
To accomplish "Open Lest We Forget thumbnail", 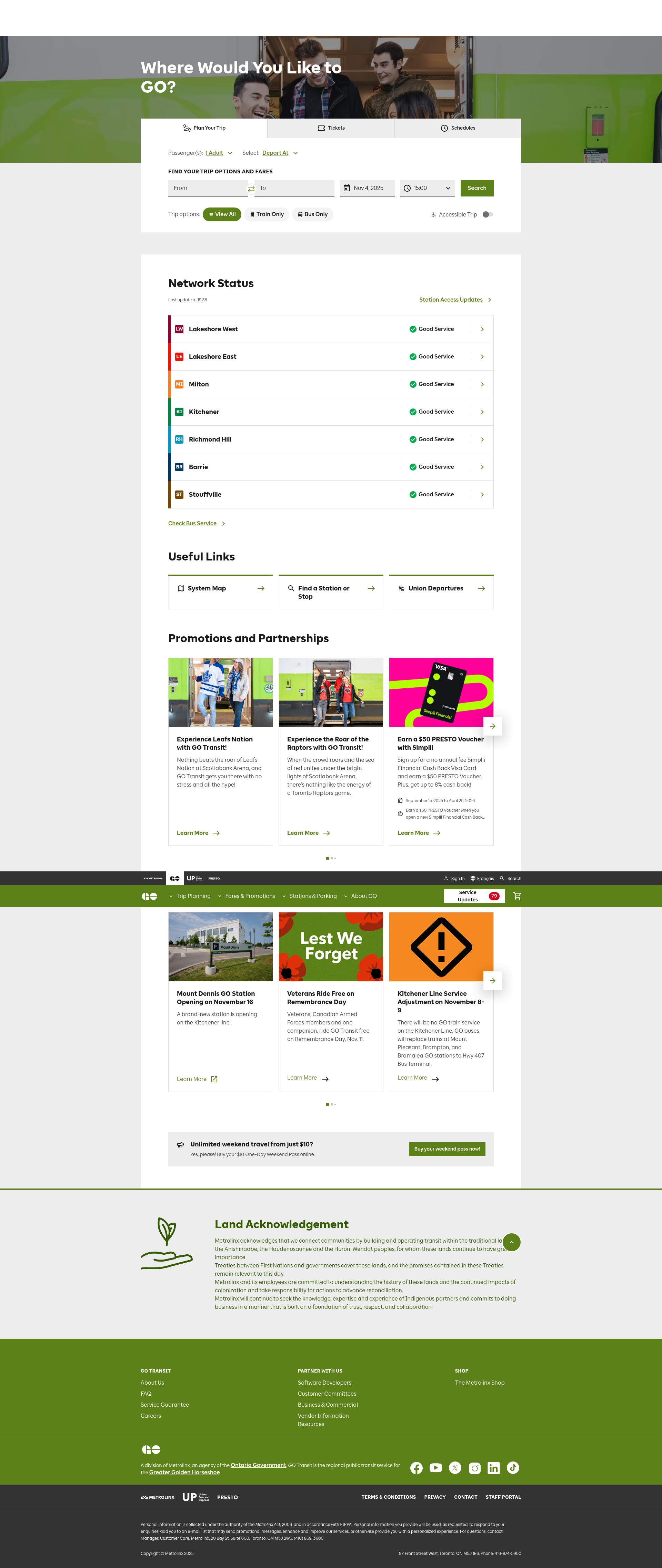I will pos(331,947).
